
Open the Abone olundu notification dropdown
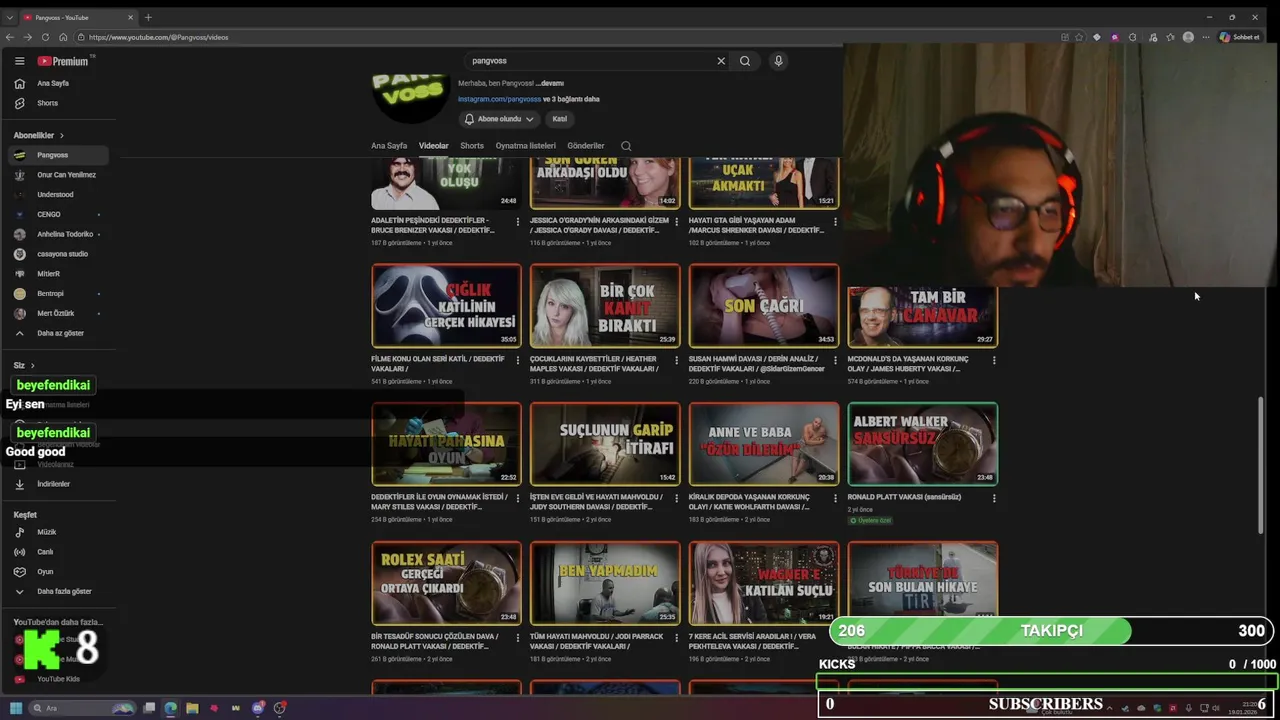499,119
